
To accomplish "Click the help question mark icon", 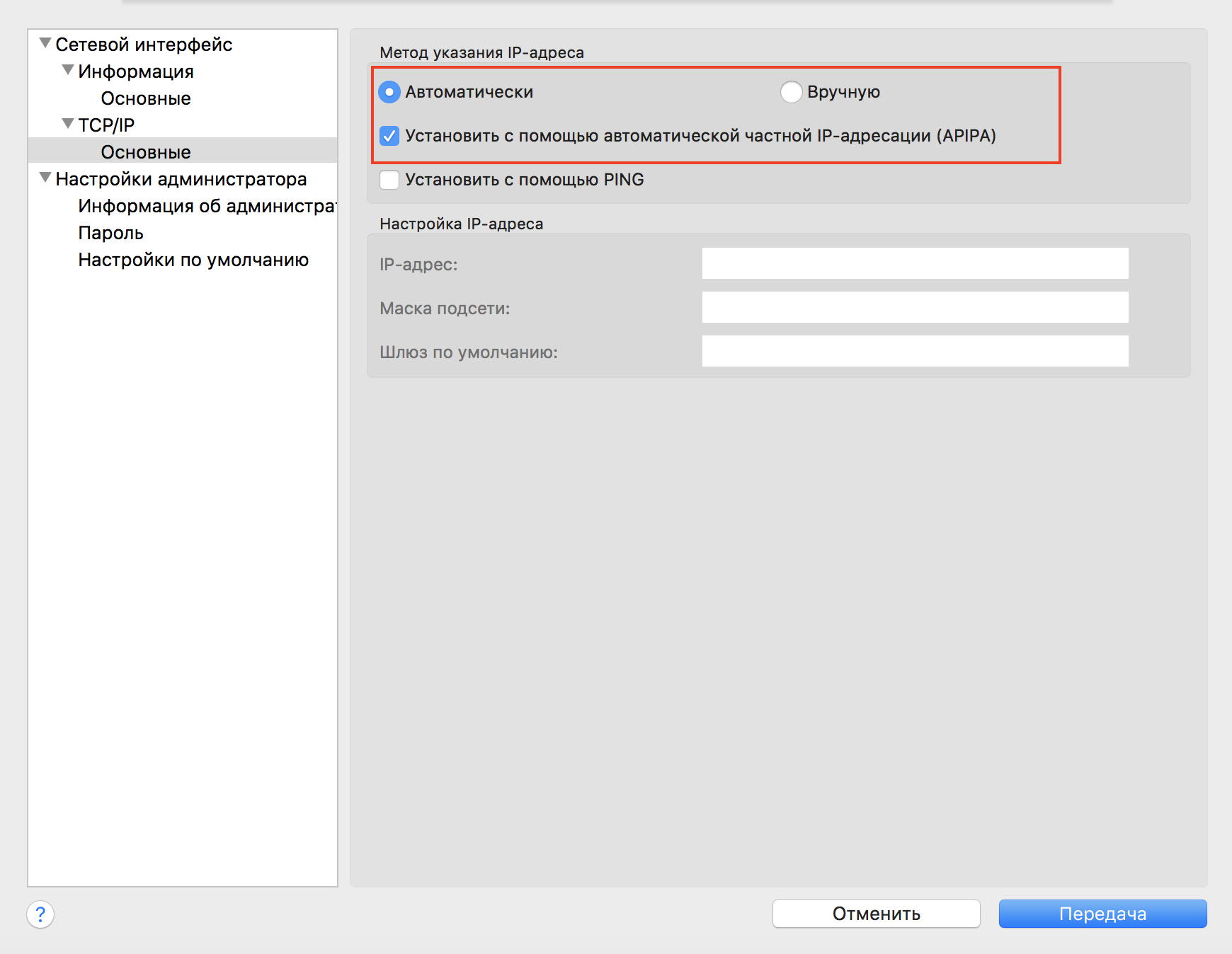I will pyautogui.click(x=40, y=914).
